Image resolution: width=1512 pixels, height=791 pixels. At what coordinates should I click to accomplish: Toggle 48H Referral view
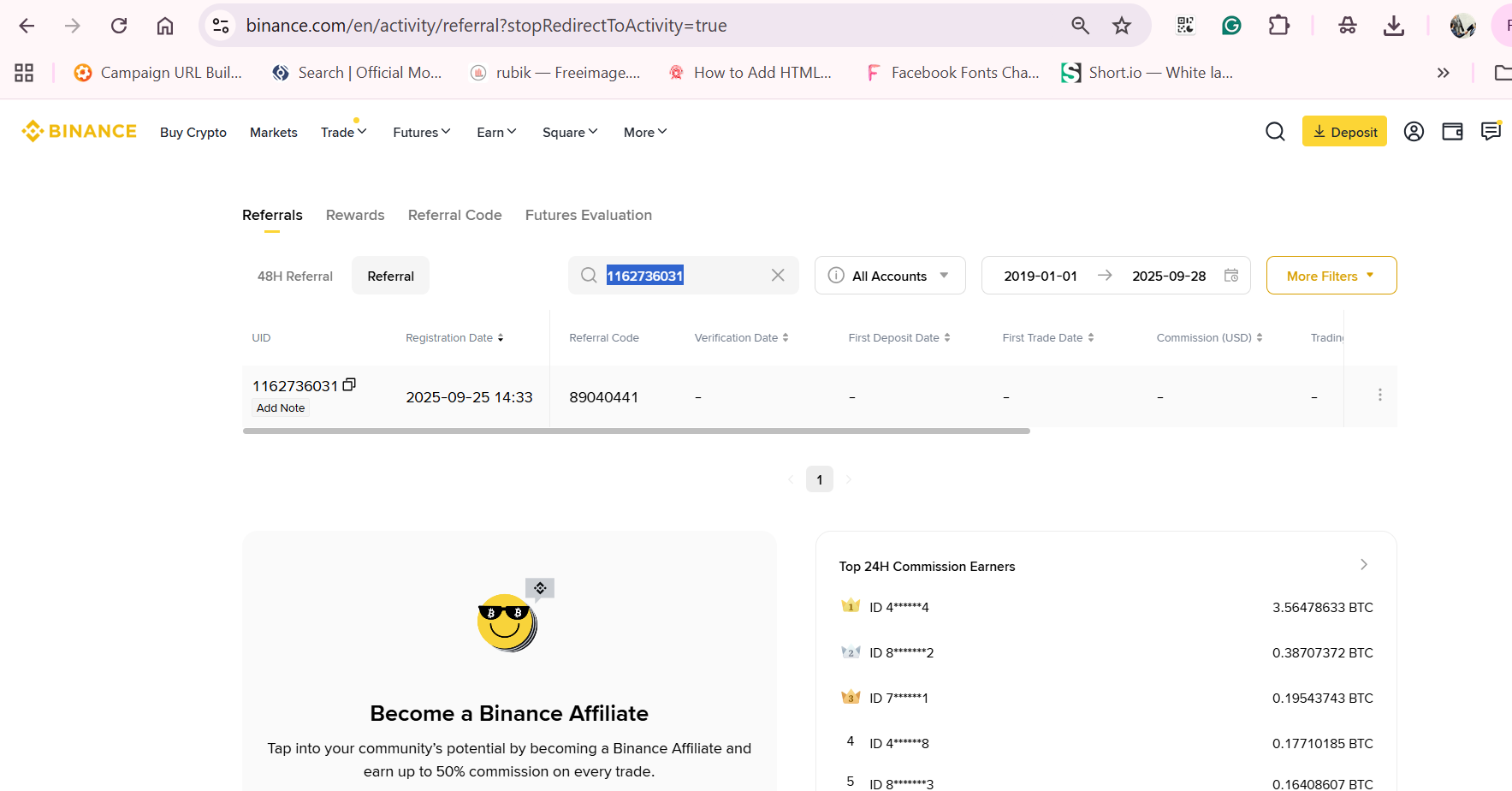click(x=295, y=277)
